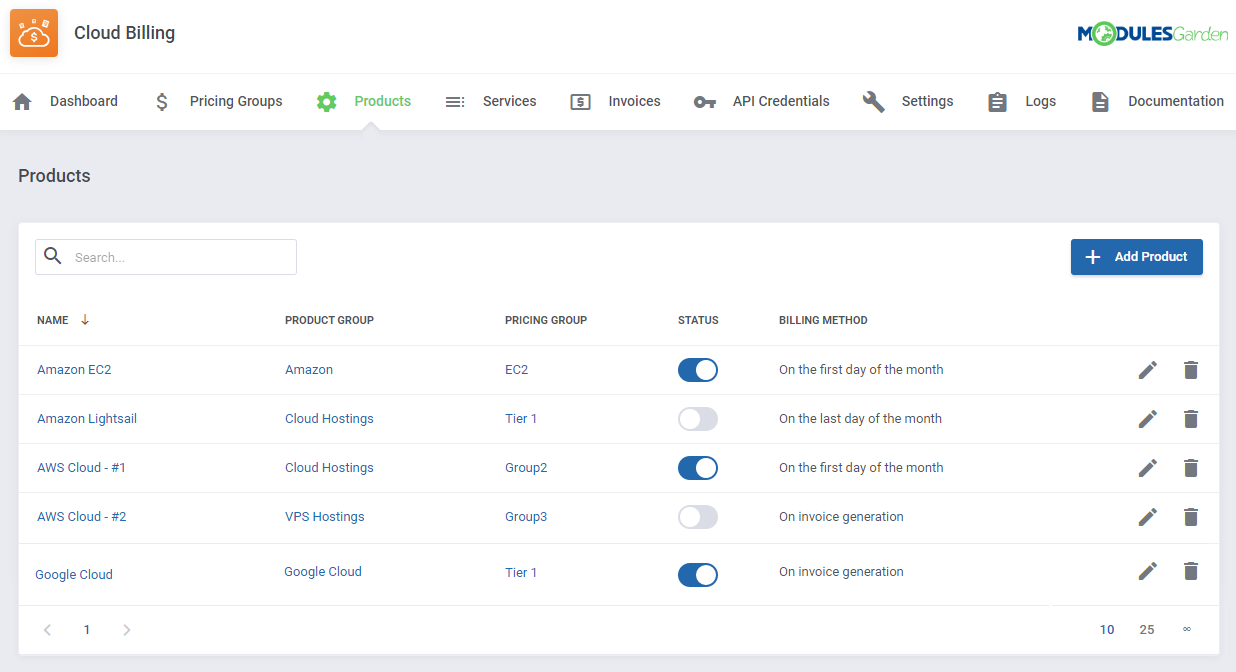Click in the Search input field
Viewport: 1236px width, 672px height.
166,257
